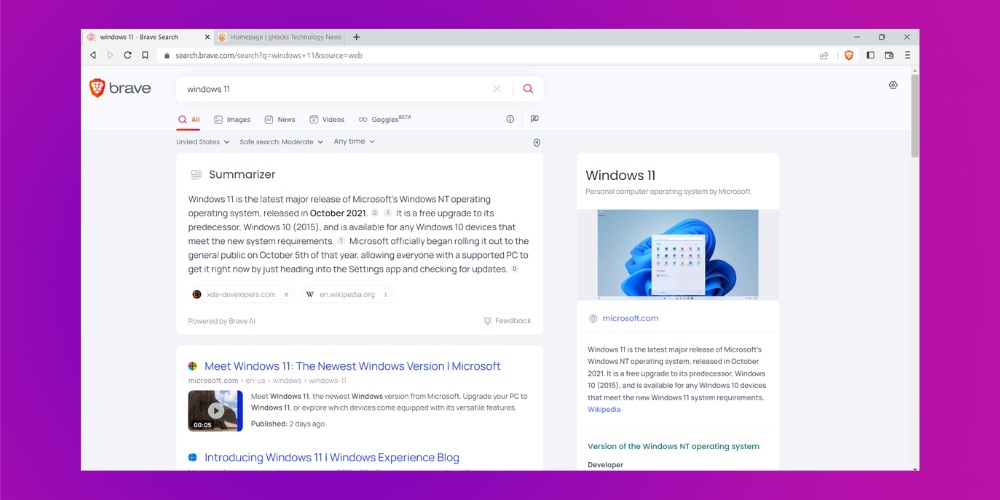The width and height of the screenshot is (1000, 500).
Task: Click the location pin icon
Action: [x=536, y=143]
